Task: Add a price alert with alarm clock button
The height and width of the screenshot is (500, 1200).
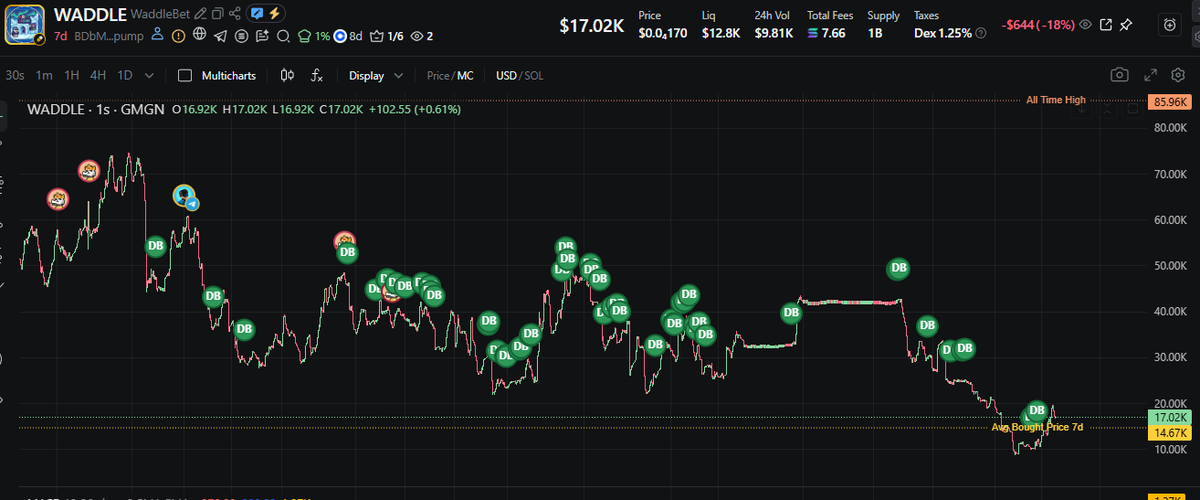Action: tap(1170, 25)
